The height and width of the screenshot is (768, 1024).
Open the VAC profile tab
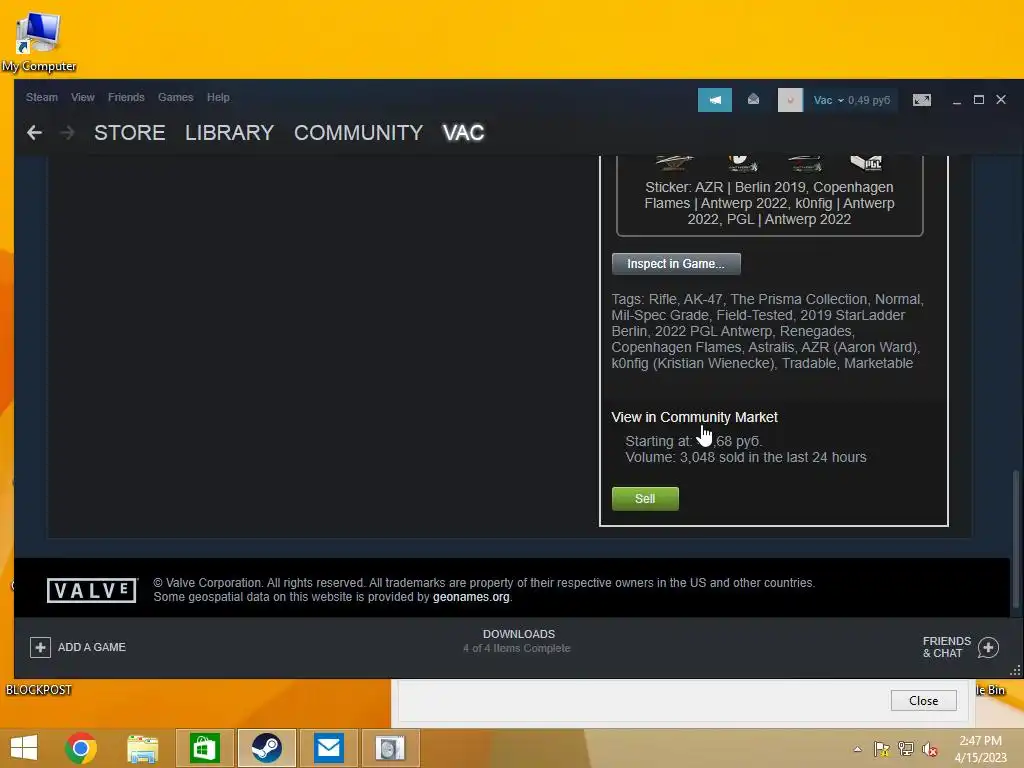(x=464, y=133)
